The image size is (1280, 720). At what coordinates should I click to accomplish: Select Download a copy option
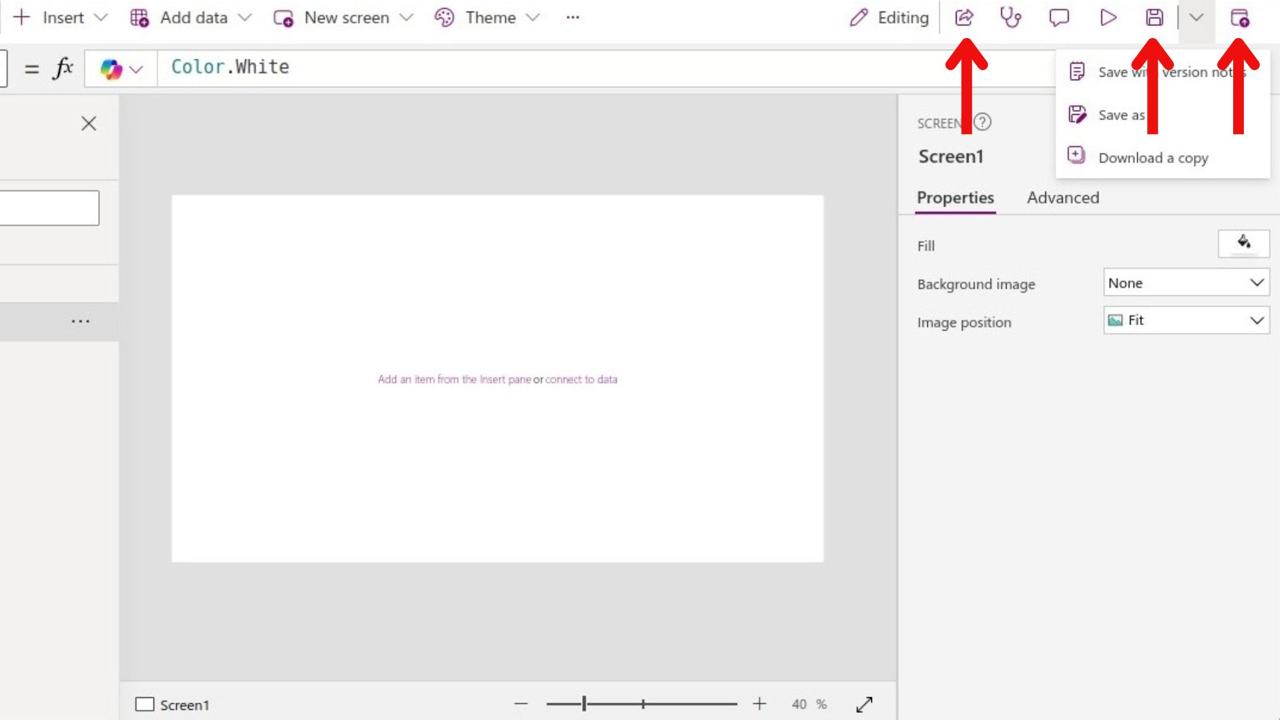[1152, 158]
